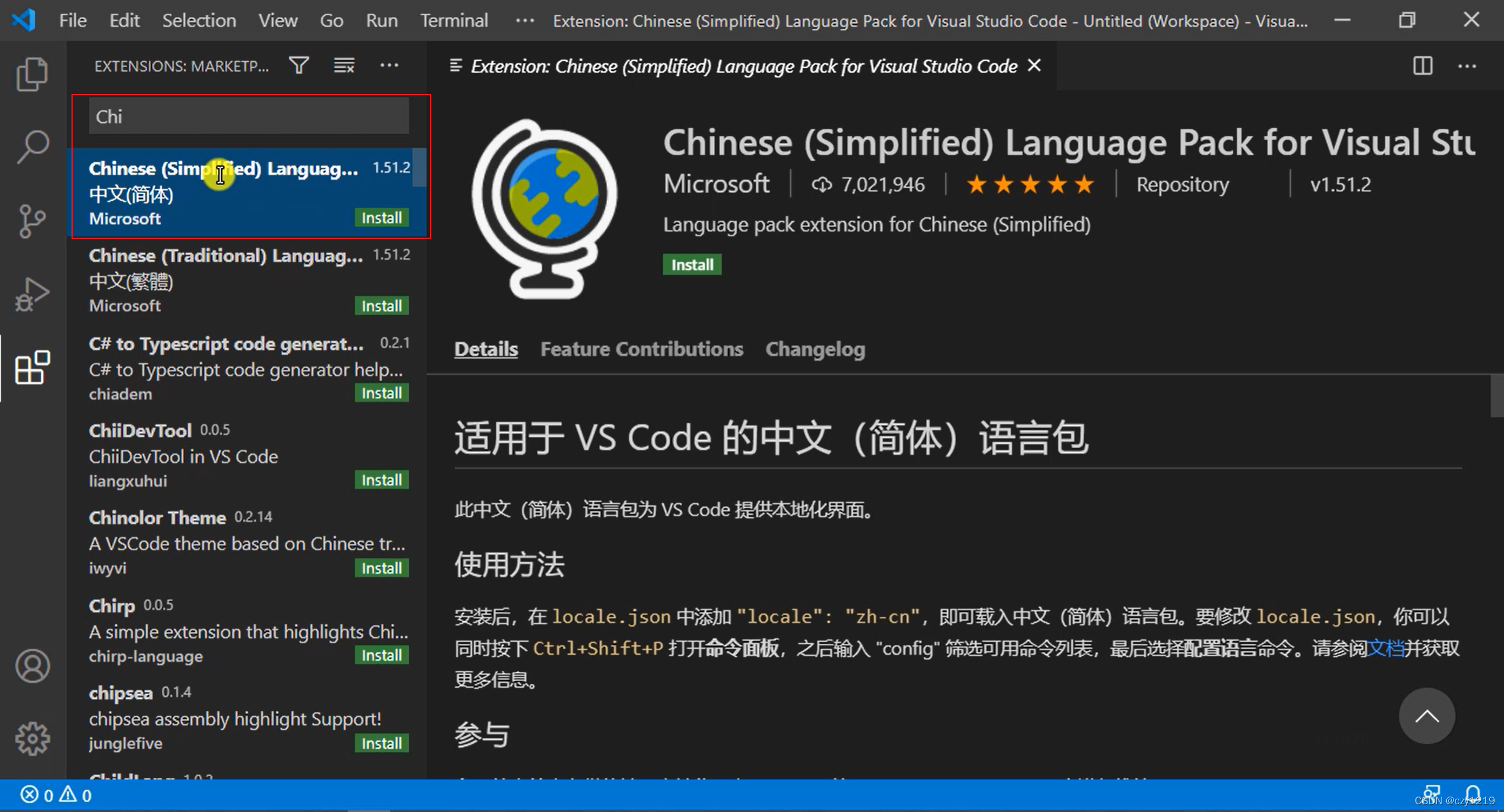Switch to the Feature Contributions tab

point(641,349)
